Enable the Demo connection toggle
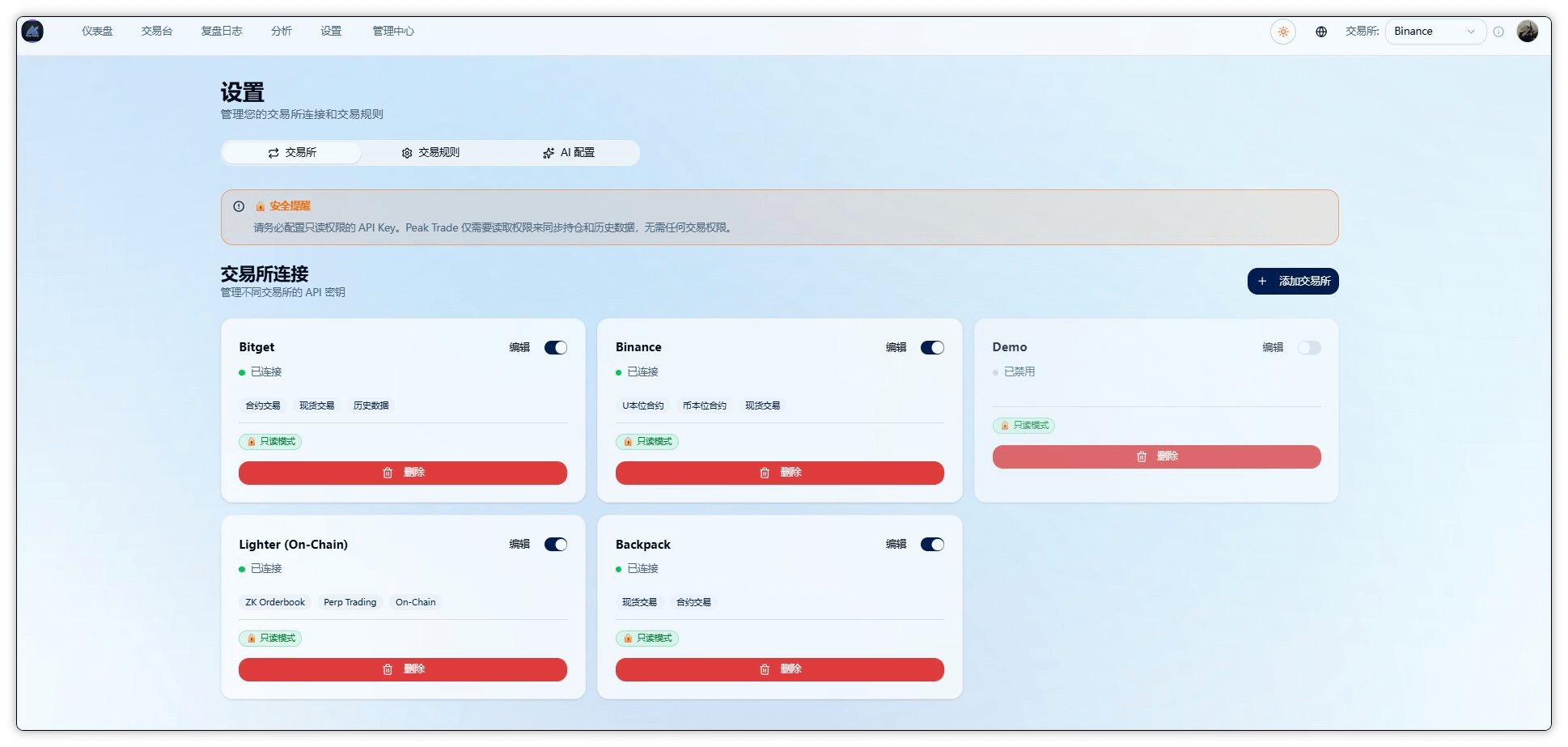This screenshot has height=747, width=1568. click(1309, 348)
